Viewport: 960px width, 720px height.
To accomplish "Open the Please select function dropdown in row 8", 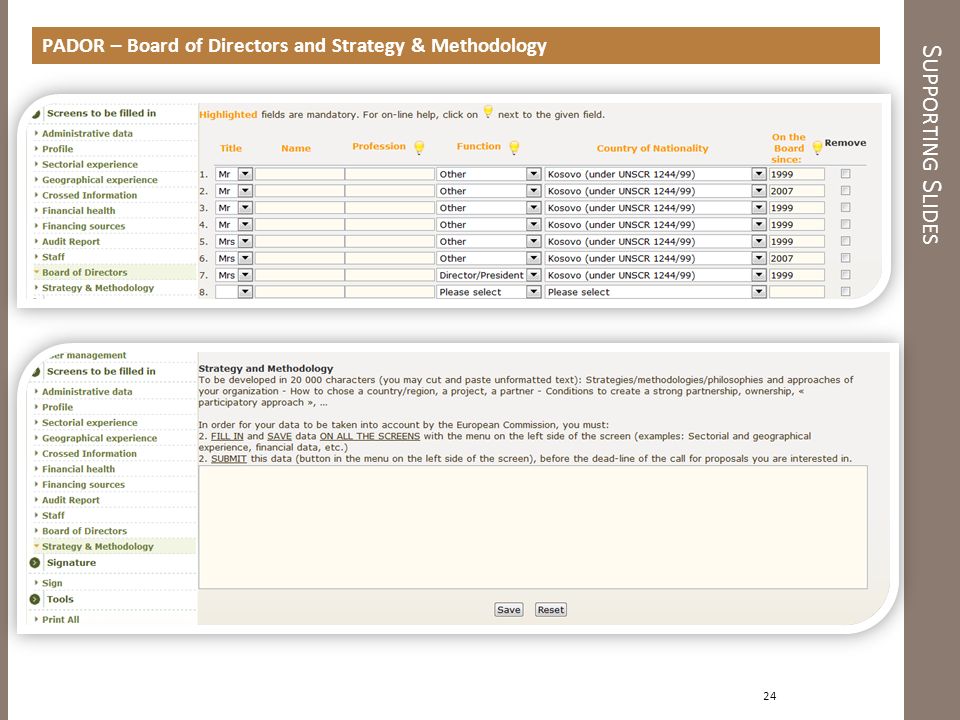I will tap(533, 292).
